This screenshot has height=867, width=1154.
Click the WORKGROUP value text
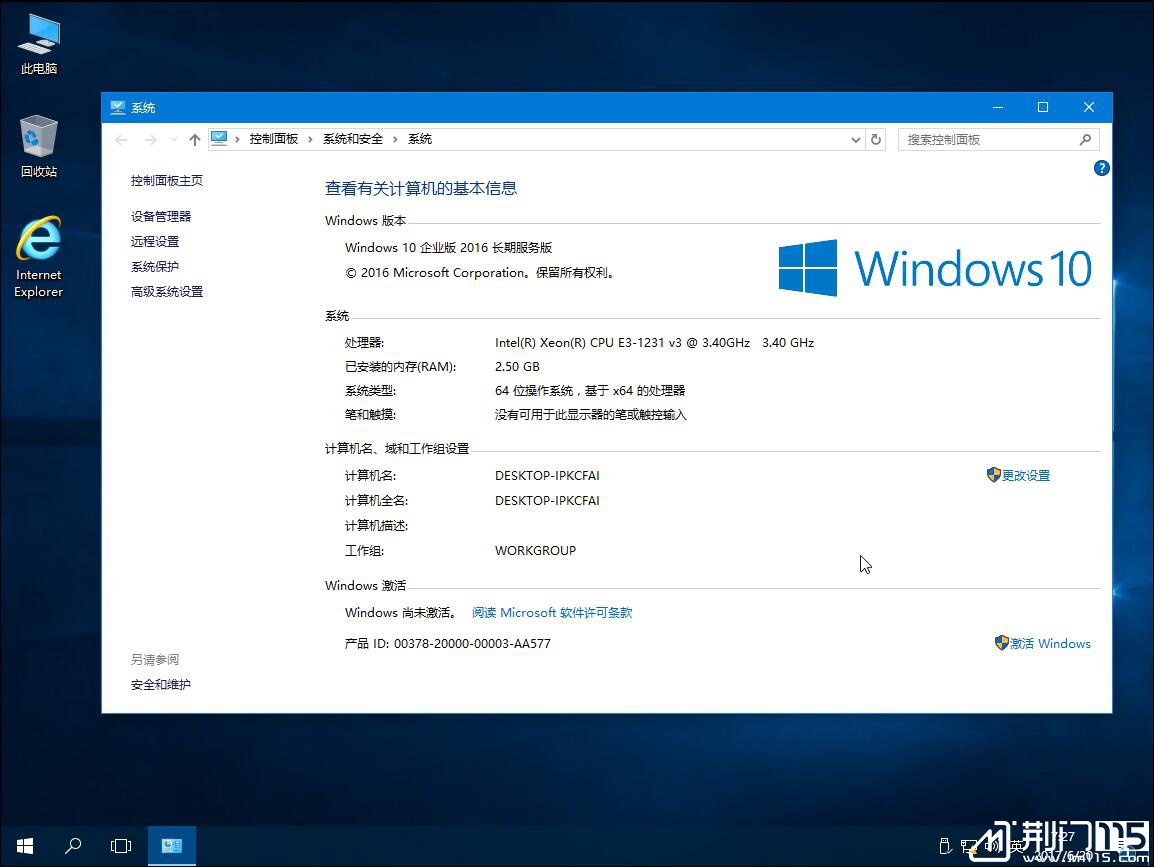(535, 551)
